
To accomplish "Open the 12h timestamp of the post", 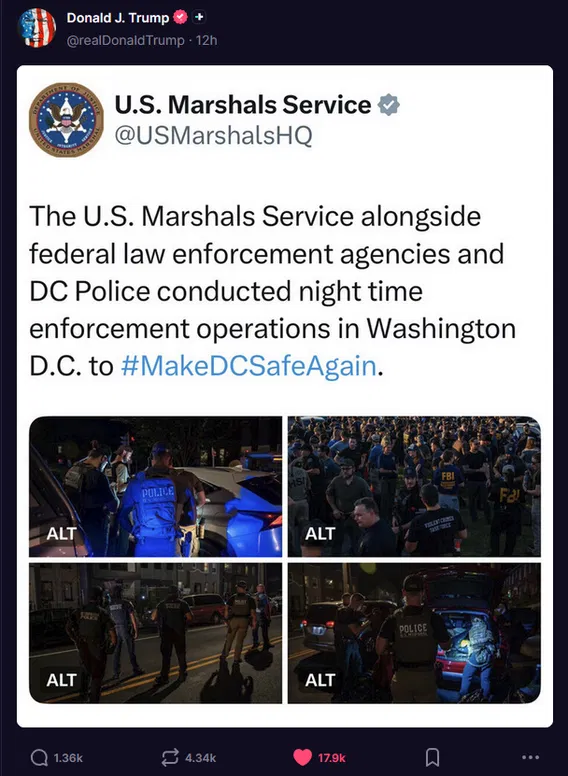I will pyautogui.click(x=207, y=40).
